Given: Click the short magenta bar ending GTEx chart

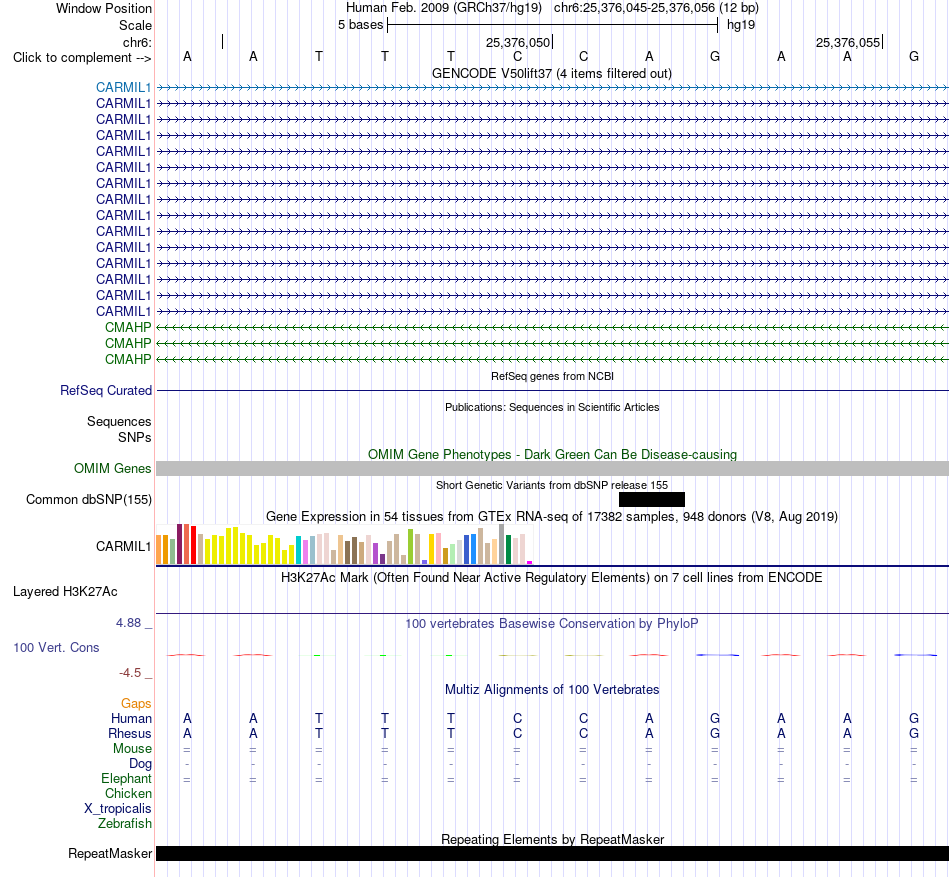Looking at the screenshot, I should click(530, 563).
